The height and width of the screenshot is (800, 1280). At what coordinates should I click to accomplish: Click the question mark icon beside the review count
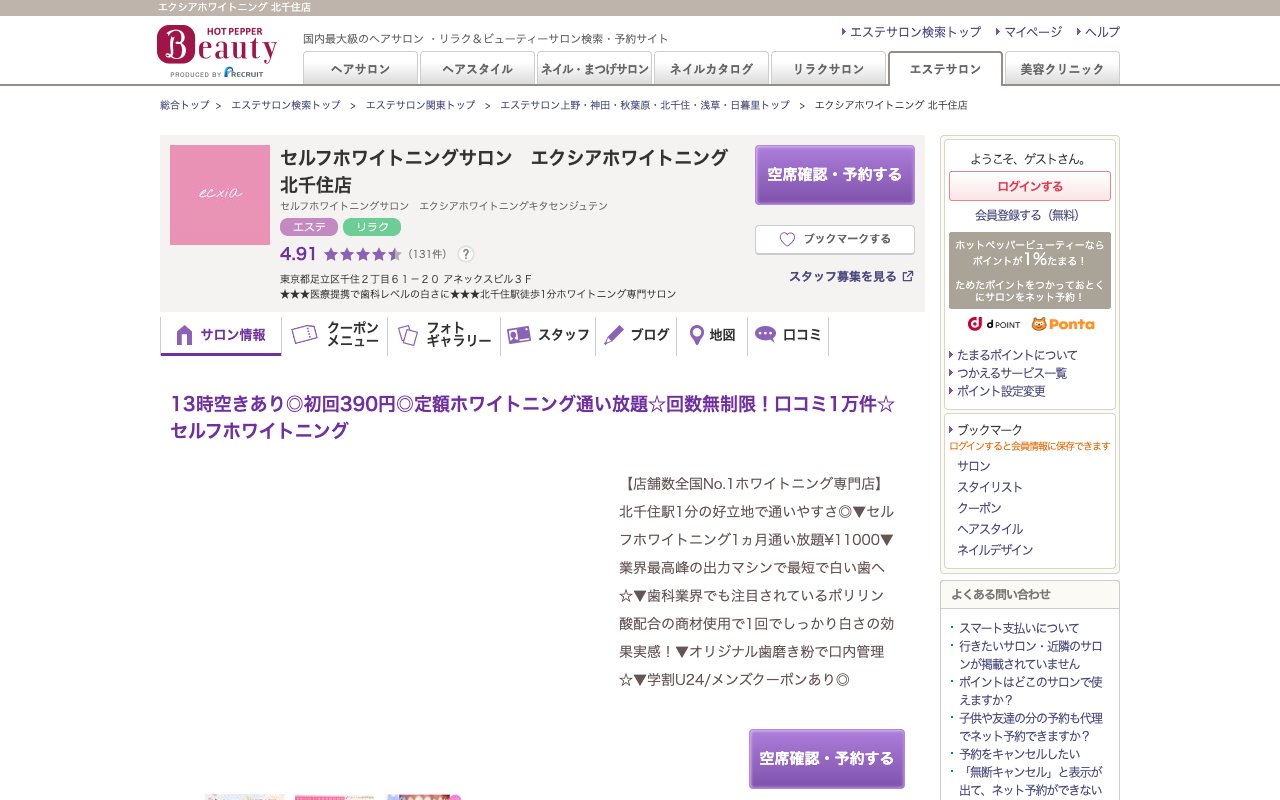click(x=466, y=254)
